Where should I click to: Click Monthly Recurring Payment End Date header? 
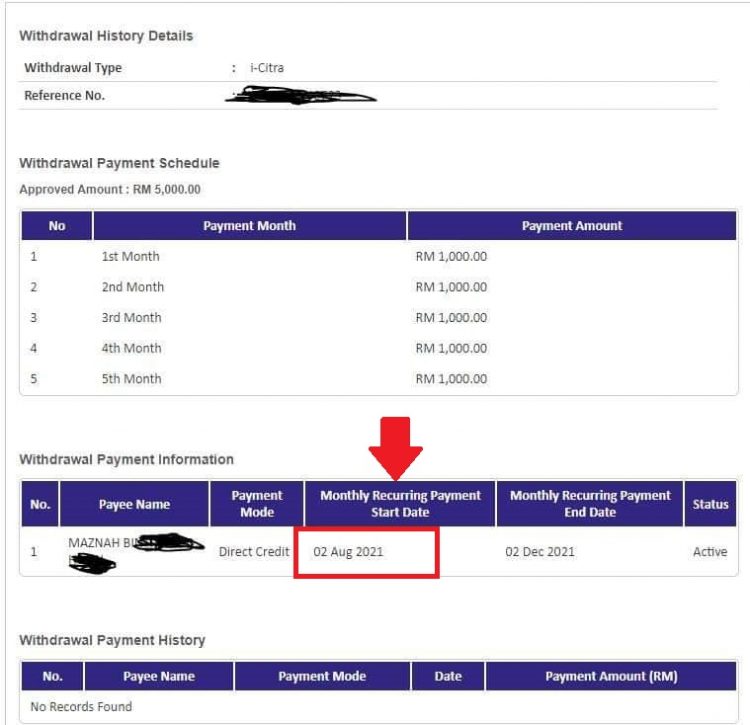pos(590,504)
